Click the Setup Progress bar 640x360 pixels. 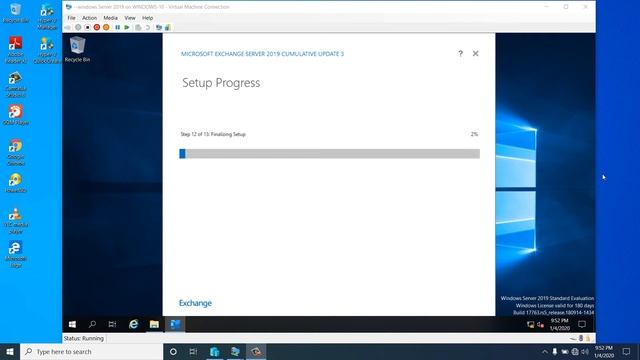pos(329,153)
